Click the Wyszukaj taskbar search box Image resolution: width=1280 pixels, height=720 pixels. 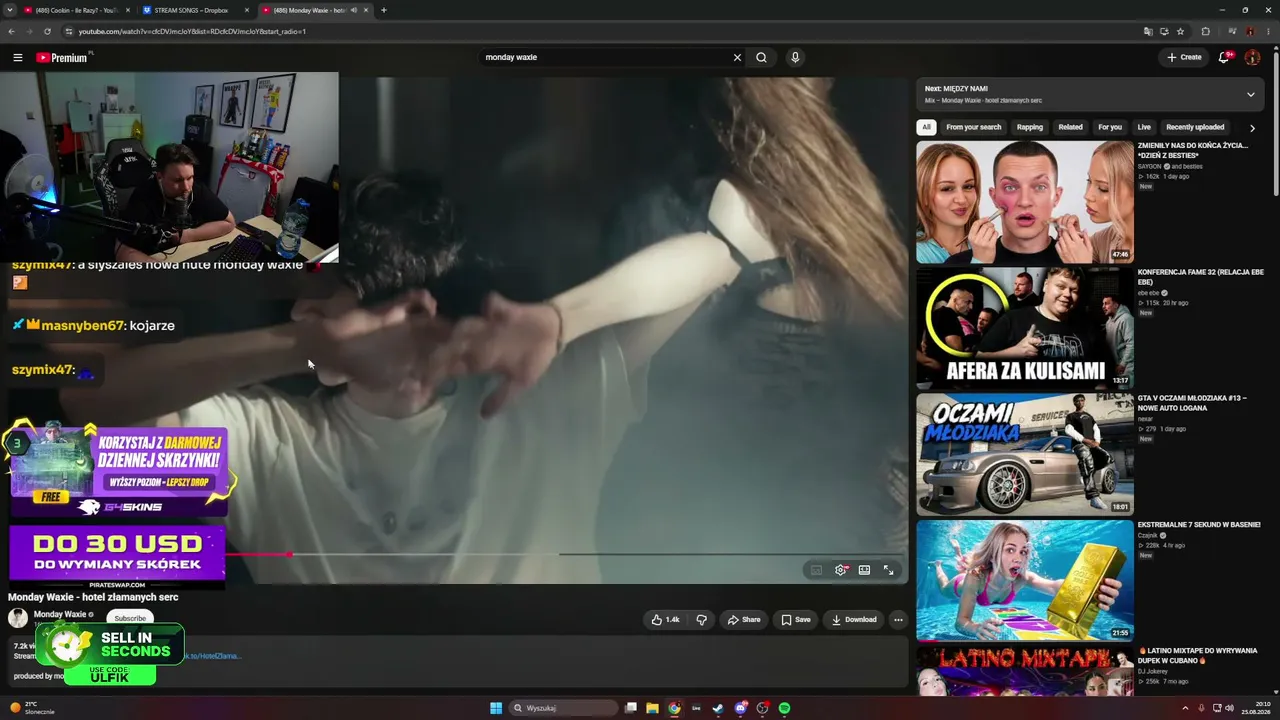pos(563,708)
